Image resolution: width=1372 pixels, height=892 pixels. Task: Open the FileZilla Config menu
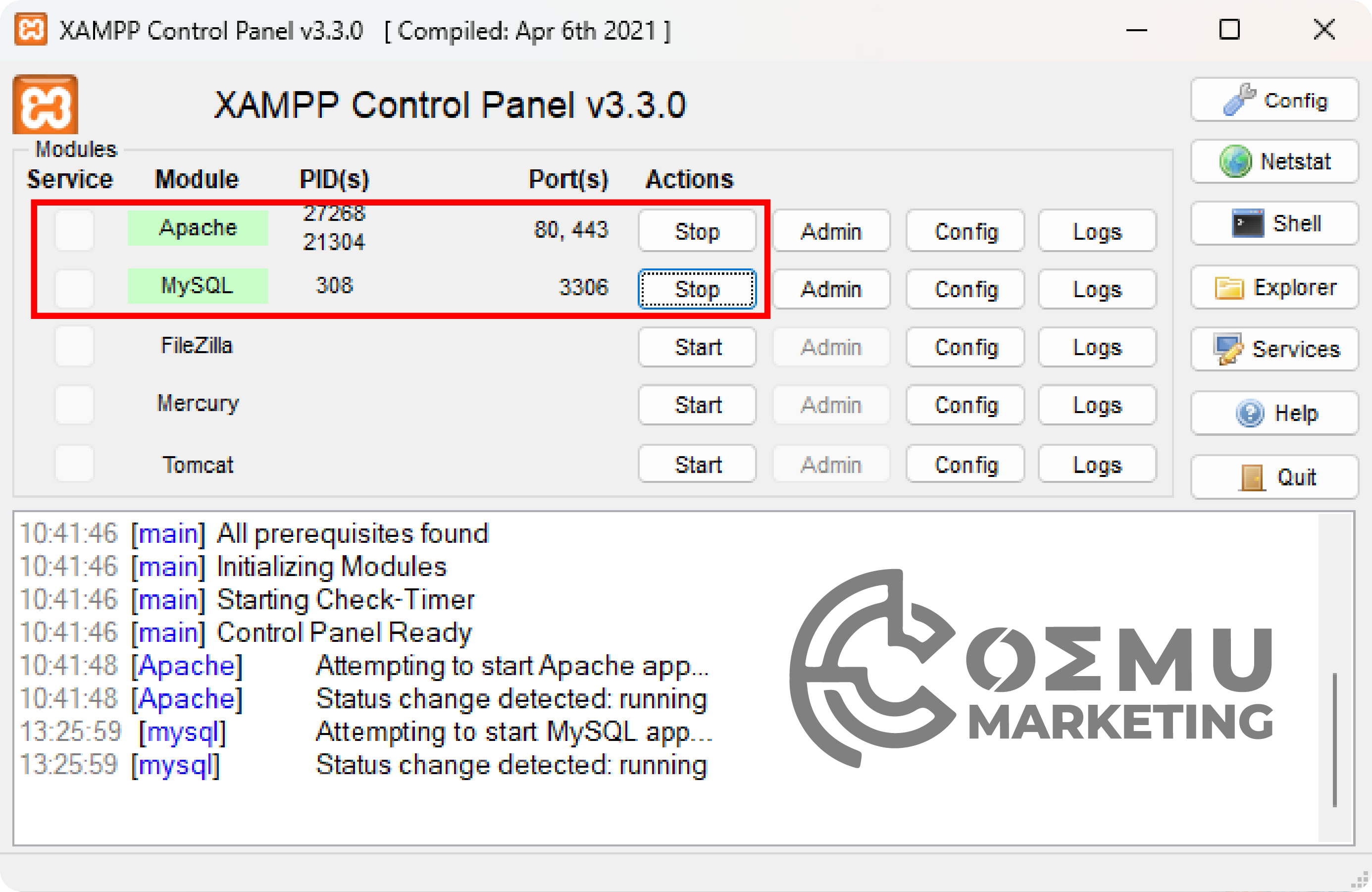965,347
